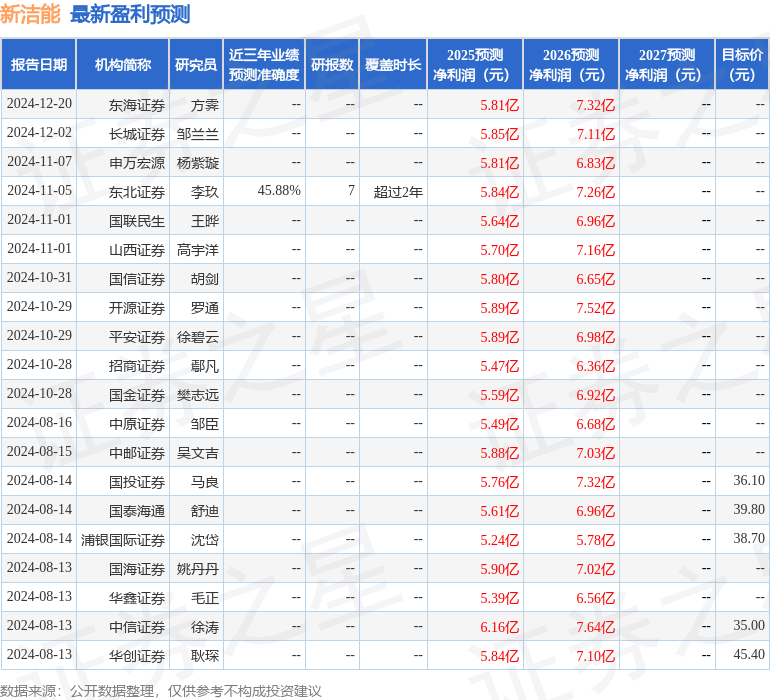The image size is (770, 700).
Task: Click 7.32亿 in the 东海证券 row
Action: [596, 105]
